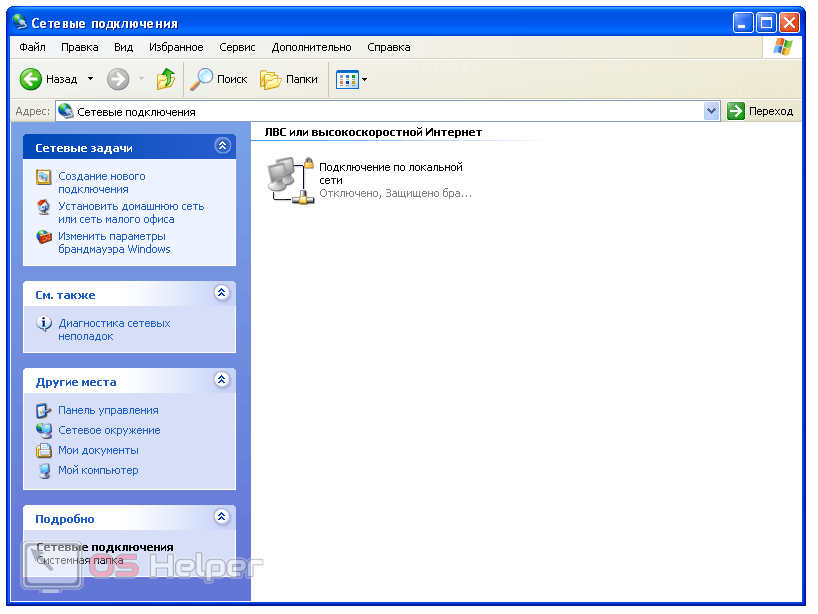Select the Local Area Connection icon
818x614 pixels.
pos(291,180)
